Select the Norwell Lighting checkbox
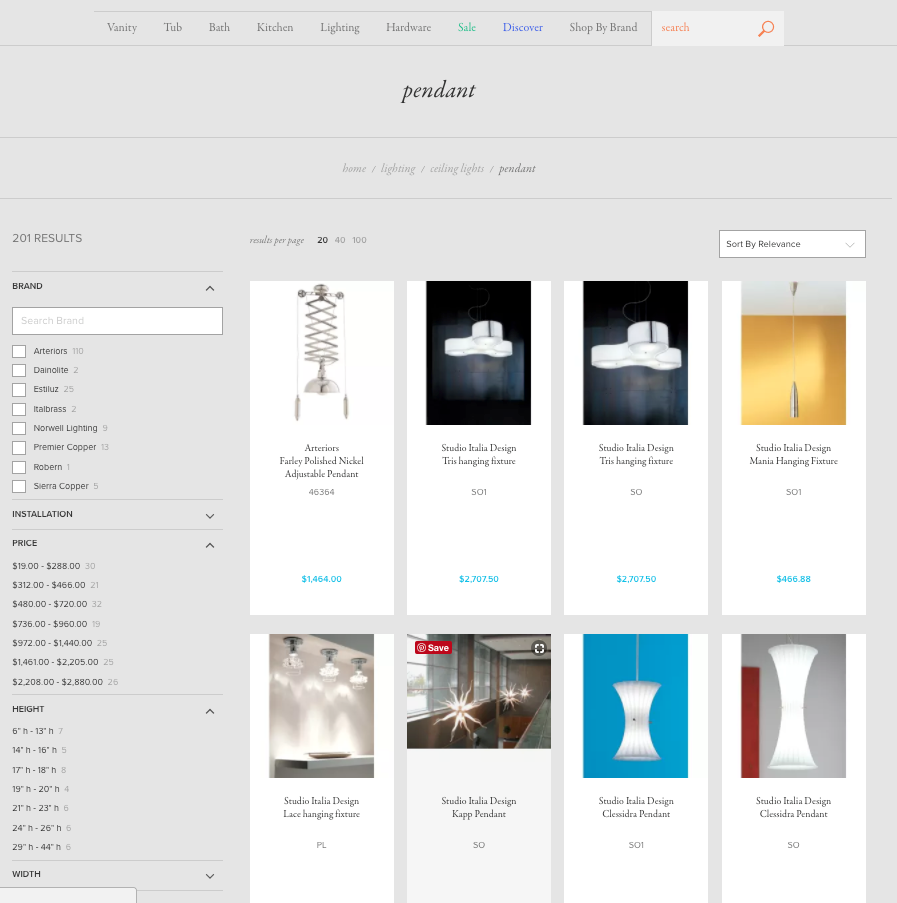Image resolution: width=897 pixels, height=903 pixels. pos(19,428)
